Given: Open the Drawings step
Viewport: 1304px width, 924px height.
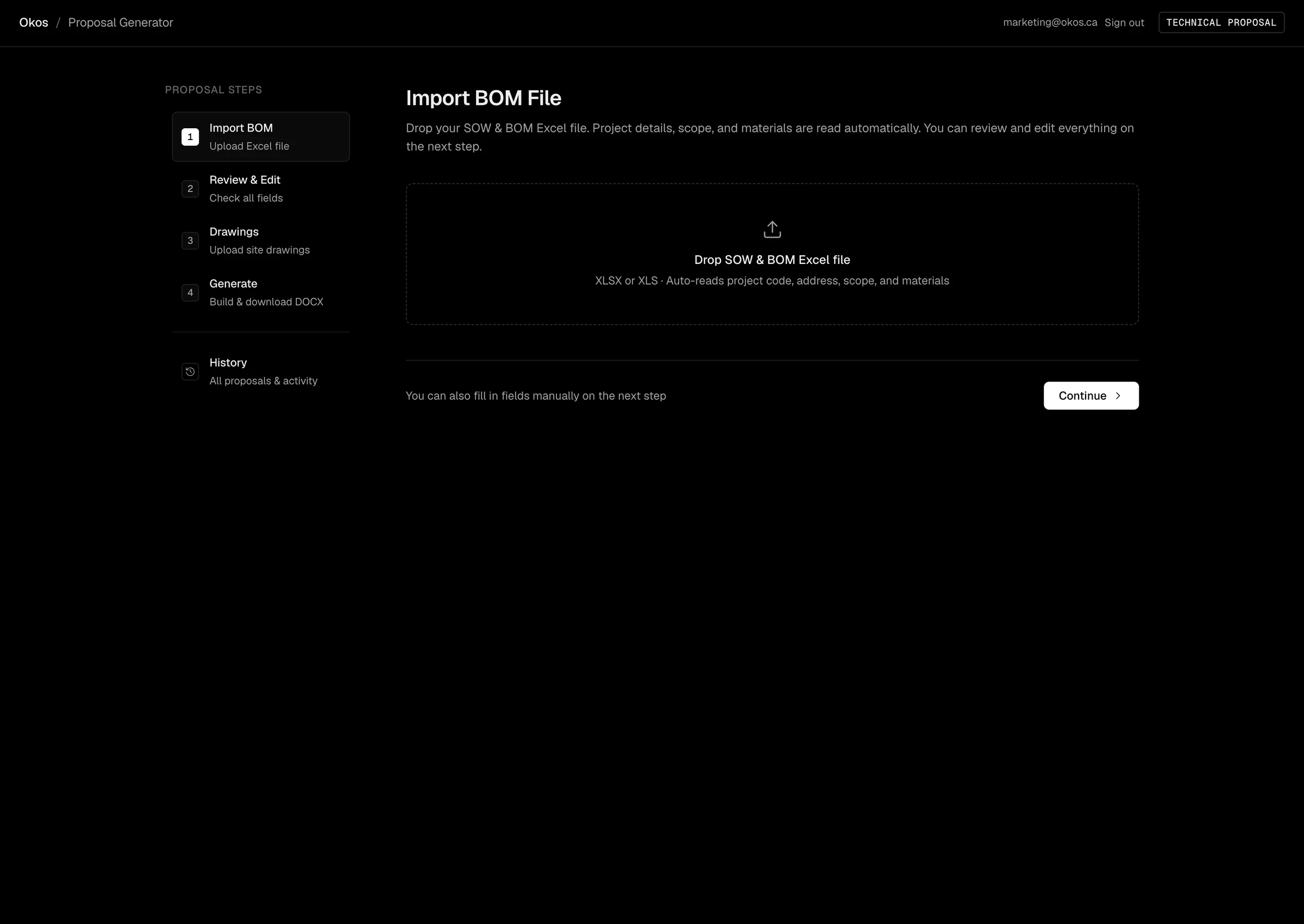Looking at the screenshot, I should (261, 241).
